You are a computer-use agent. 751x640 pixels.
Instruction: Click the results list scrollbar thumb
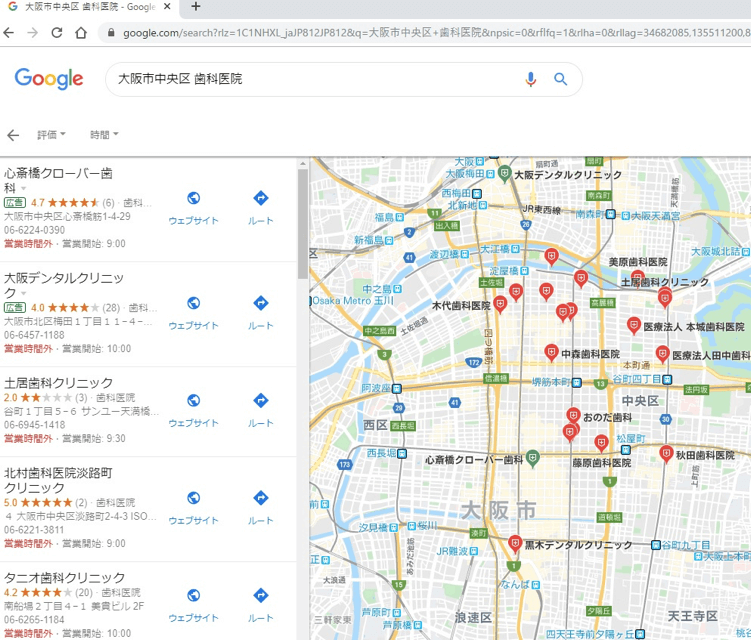click(302, 223)
